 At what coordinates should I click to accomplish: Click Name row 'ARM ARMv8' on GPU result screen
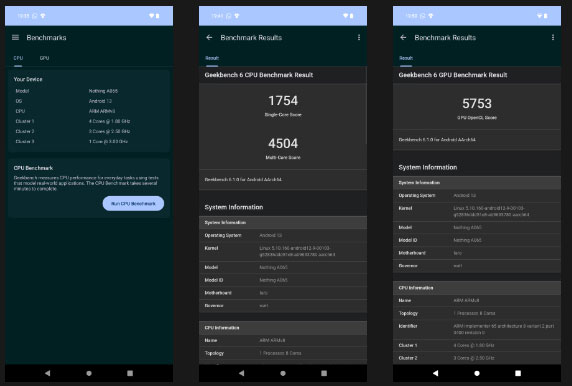coord(477,301)
